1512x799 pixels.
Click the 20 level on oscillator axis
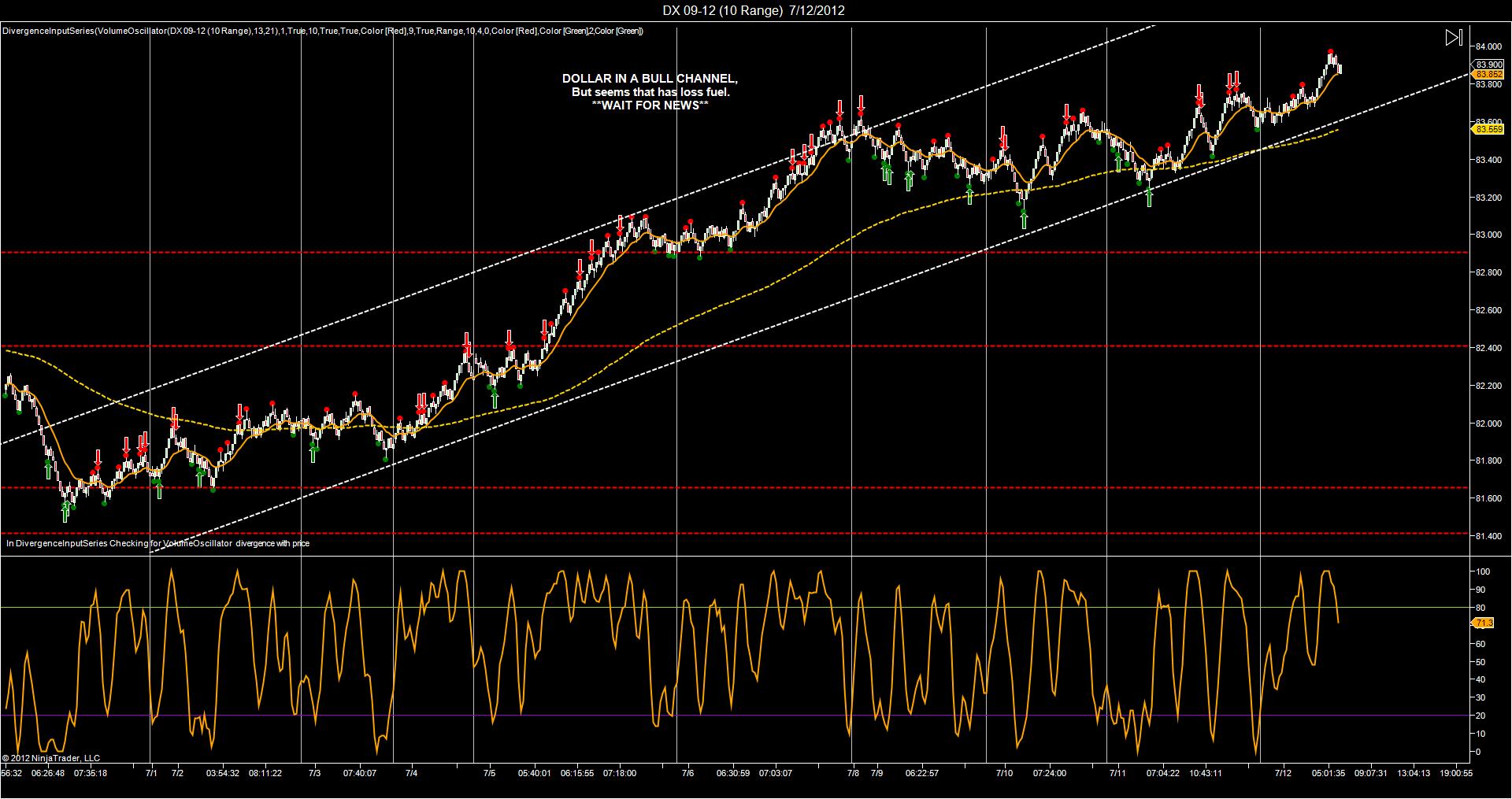point(1480,716)
